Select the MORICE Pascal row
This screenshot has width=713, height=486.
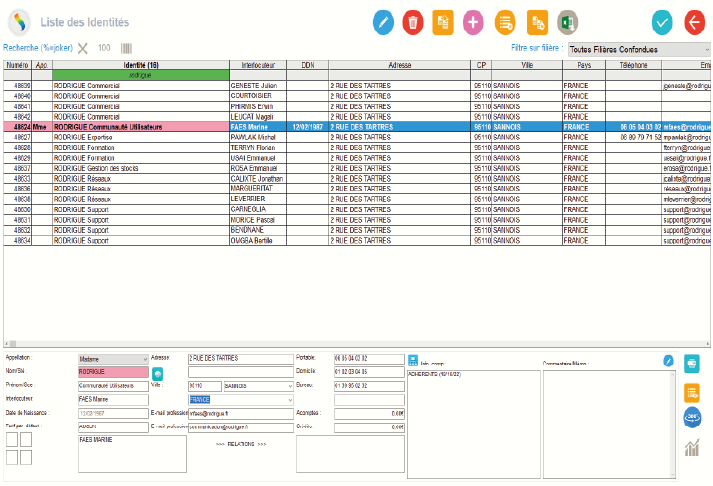tap(357, 220)
